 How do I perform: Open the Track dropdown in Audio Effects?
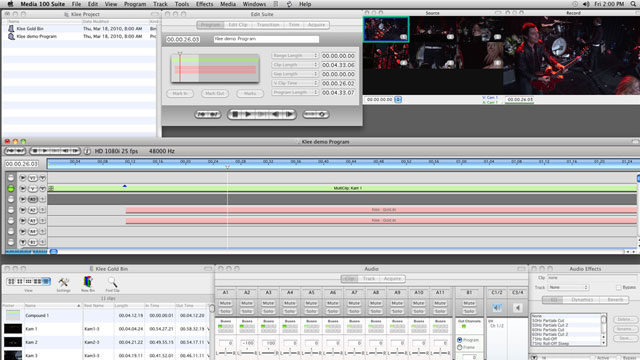coord(568,287)
